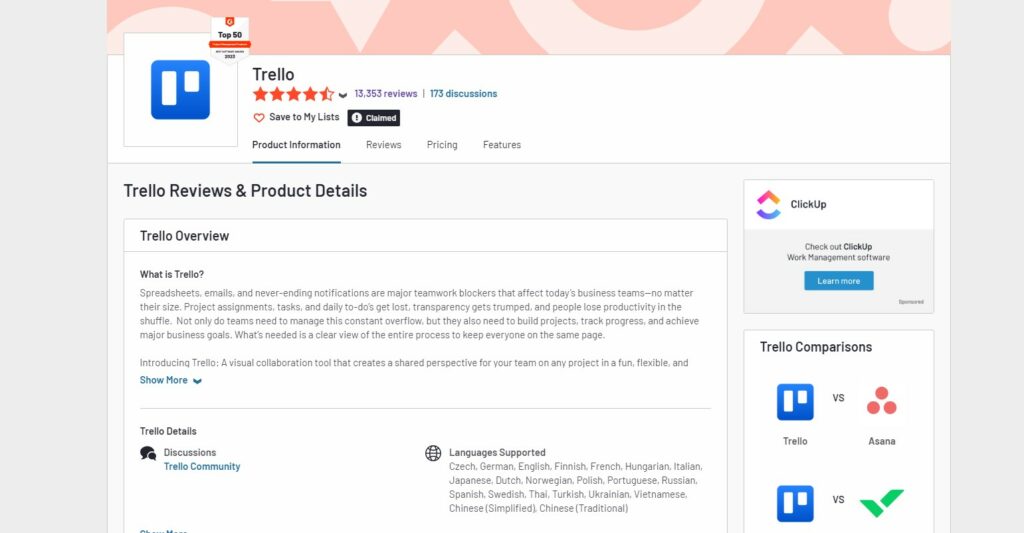Image resolution: width=1024 pixels, height=533 pixels.
Task: Open the Pricing tab
Action: pos(442,145)
